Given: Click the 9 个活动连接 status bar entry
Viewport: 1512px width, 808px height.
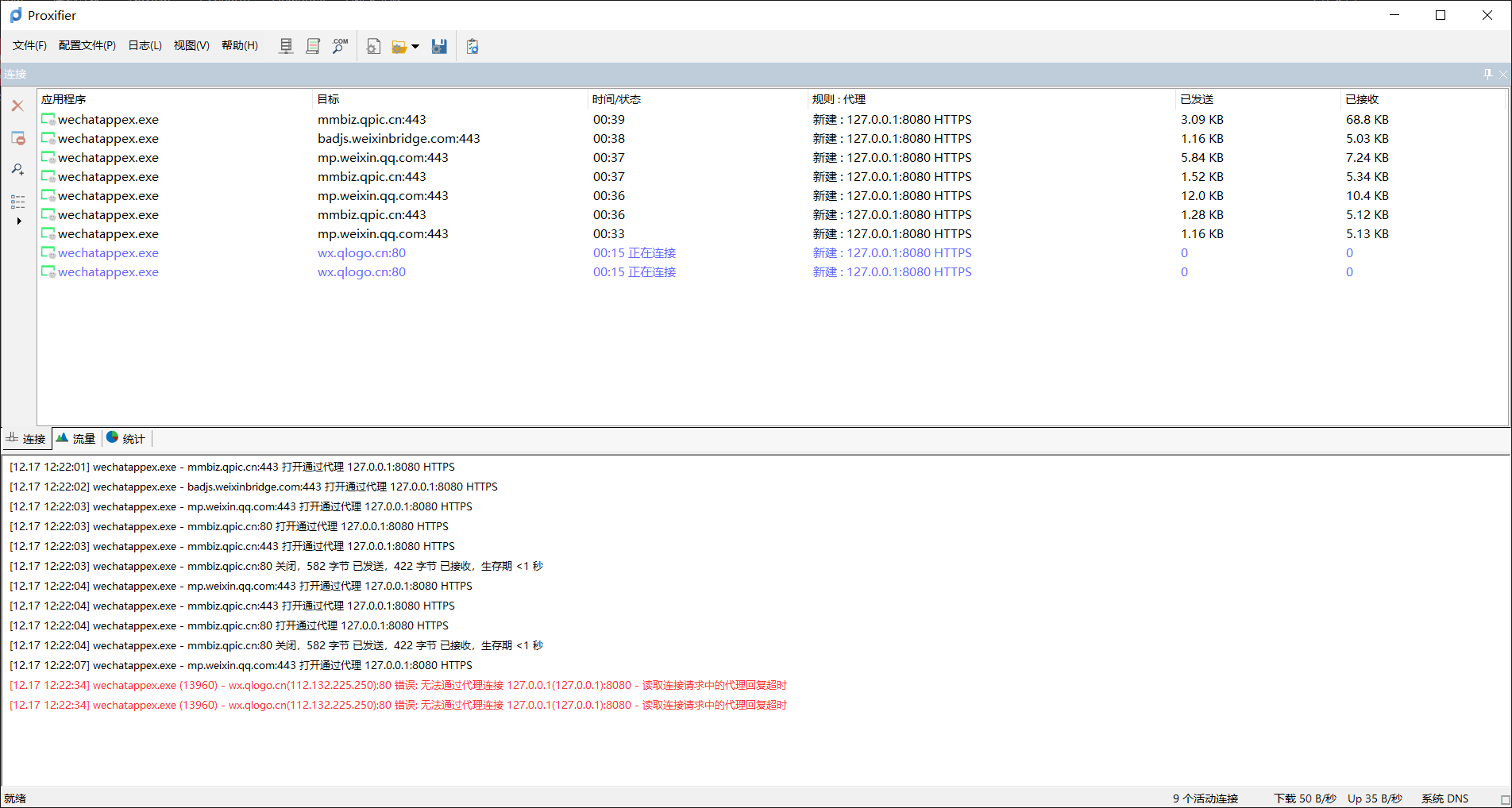Looking at the screenshot, I should 1205,798.
